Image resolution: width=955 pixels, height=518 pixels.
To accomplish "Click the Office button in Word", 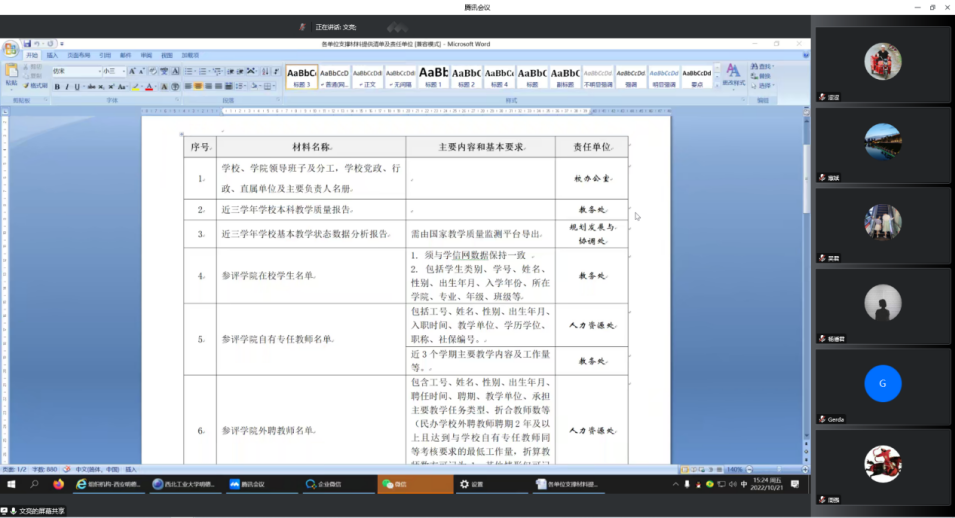I will point(10,48).
